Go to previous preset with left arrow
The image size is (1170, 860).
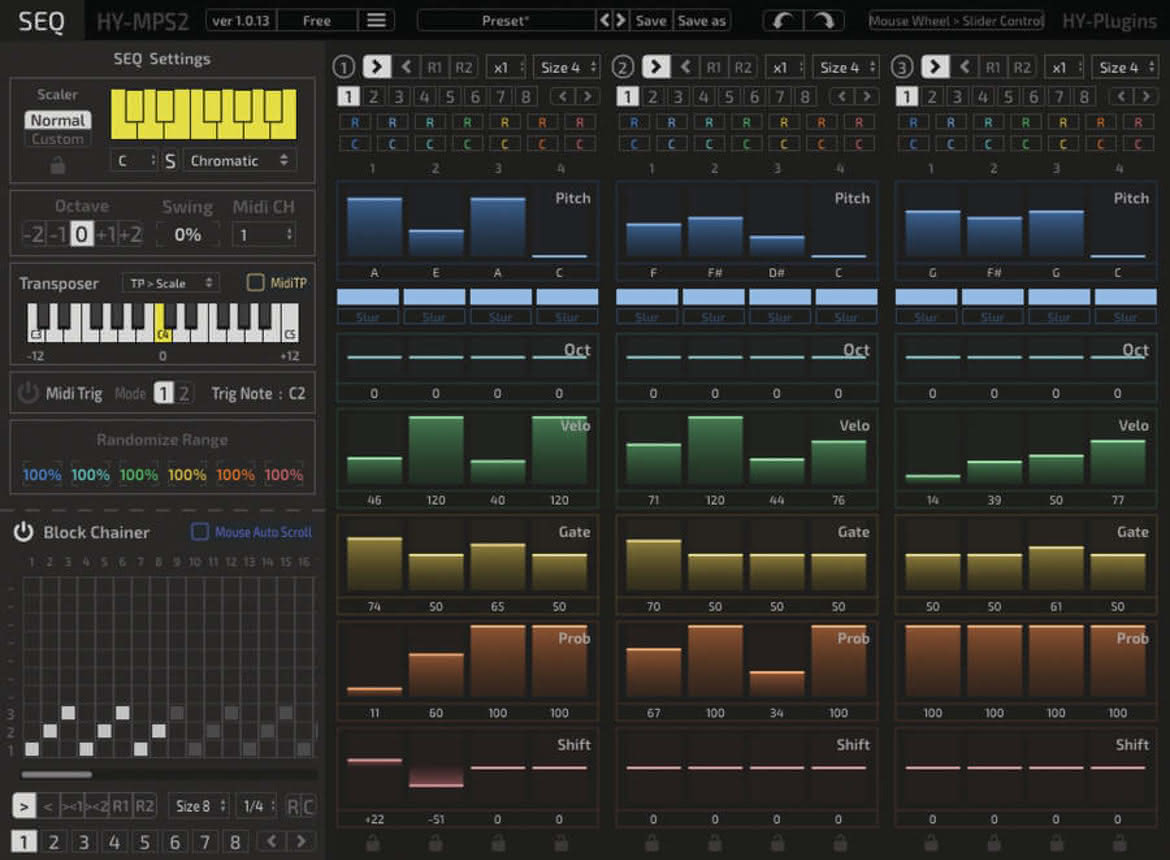605,20
